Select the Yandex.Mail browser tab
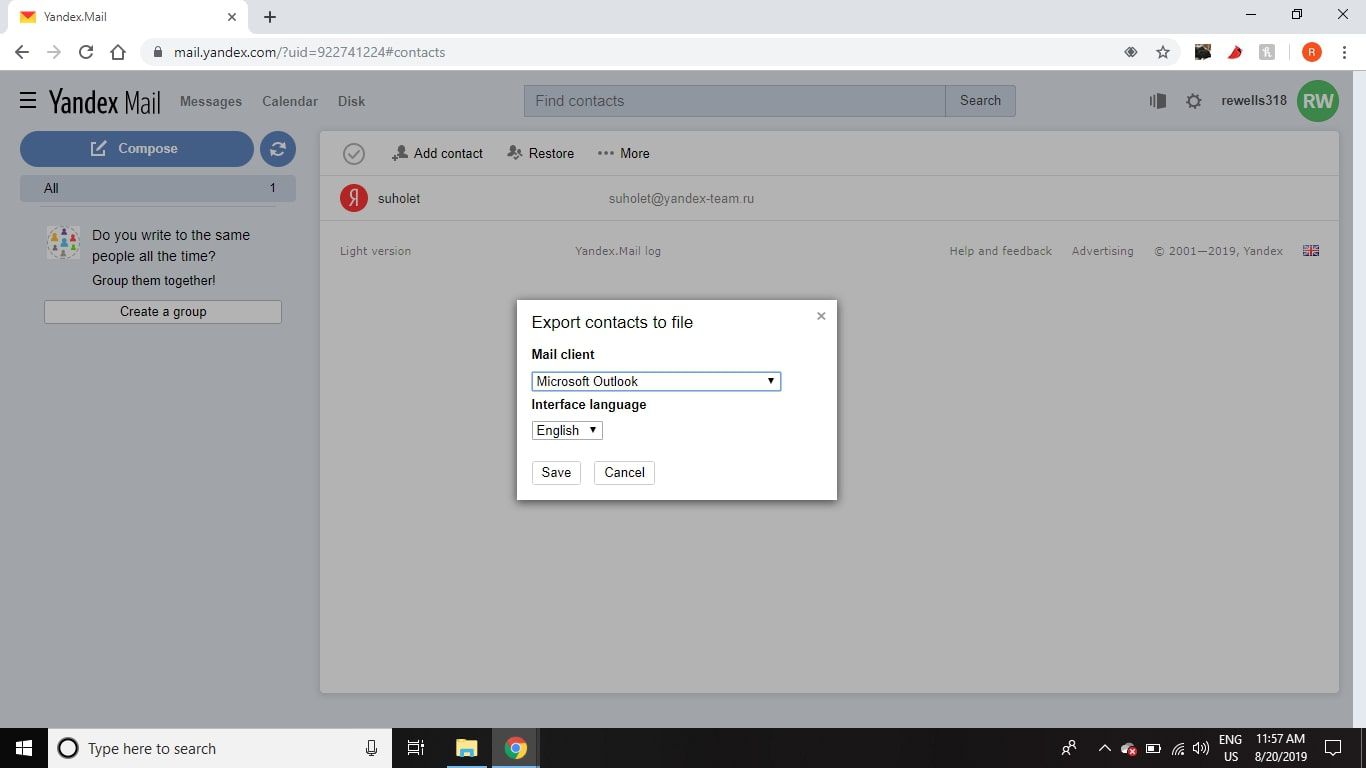Image resolution: width=1366 pixels, height=768 pixels. (127, 17)
